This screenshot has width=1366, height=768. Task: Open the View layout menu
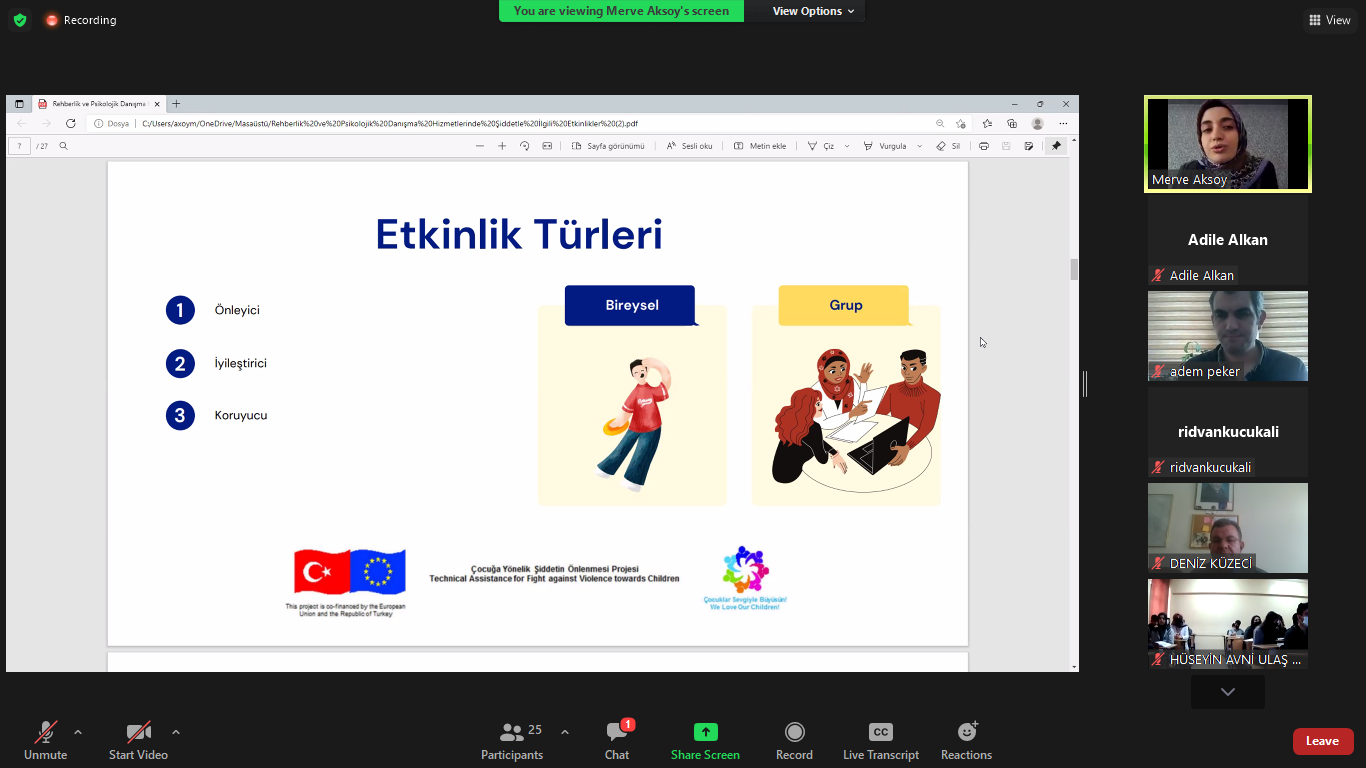point(1329,20)
